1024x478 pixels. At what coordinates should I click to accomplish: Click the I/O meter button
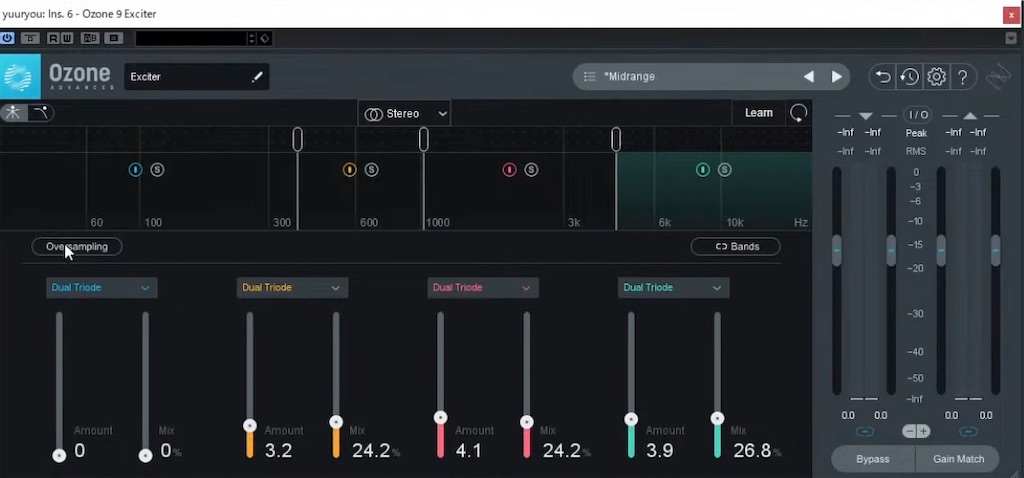[918, 115]
